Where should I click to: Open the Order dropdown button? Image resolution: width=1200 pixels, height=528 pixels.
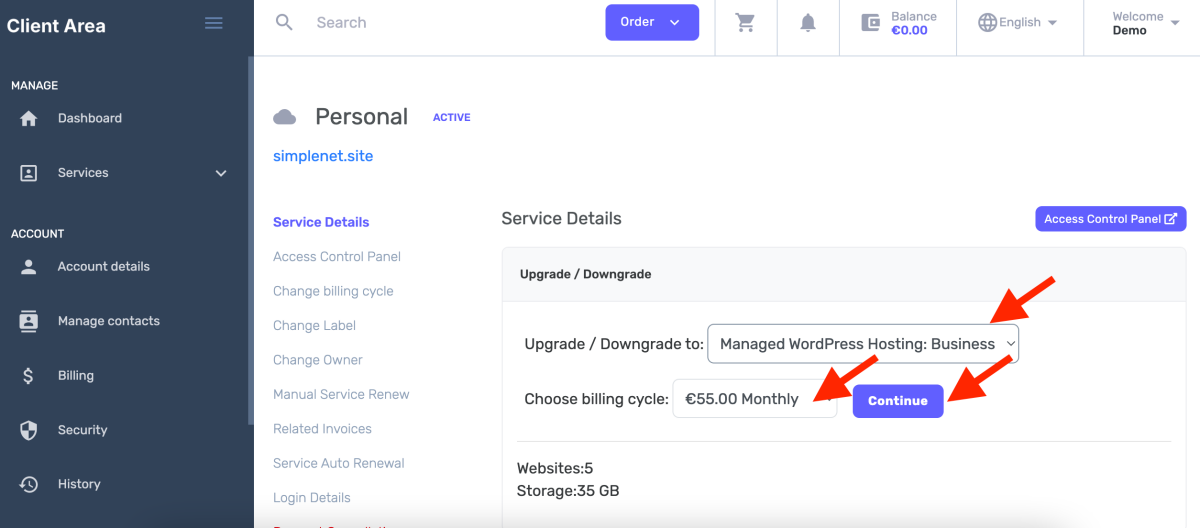(x=651, y=23)
